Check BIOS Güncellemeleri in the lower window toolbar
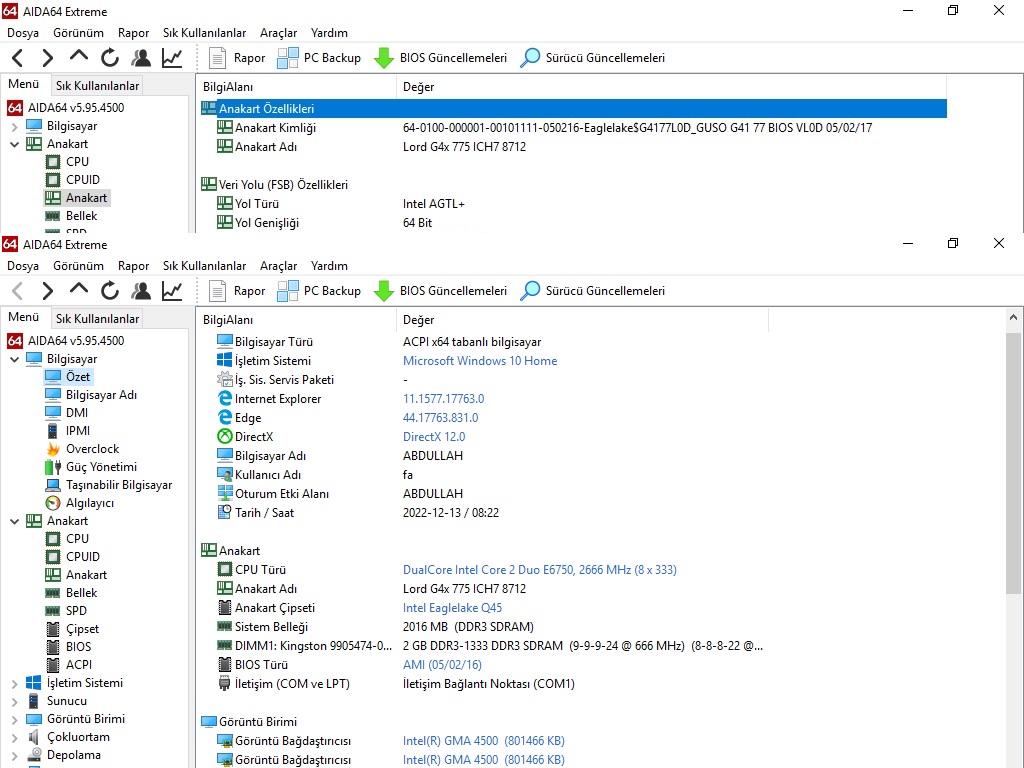This screenshot has width=1024, height=768. pyautogui.click(x=441, y=291)
